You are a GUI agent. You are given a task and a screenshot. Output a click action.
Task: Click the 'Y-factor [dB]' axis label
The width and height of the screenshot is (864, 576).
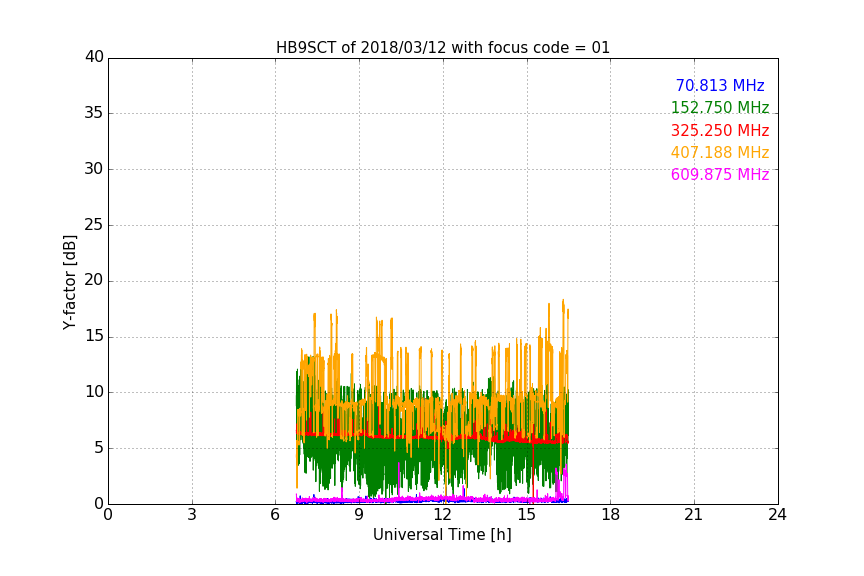[69, 282]
